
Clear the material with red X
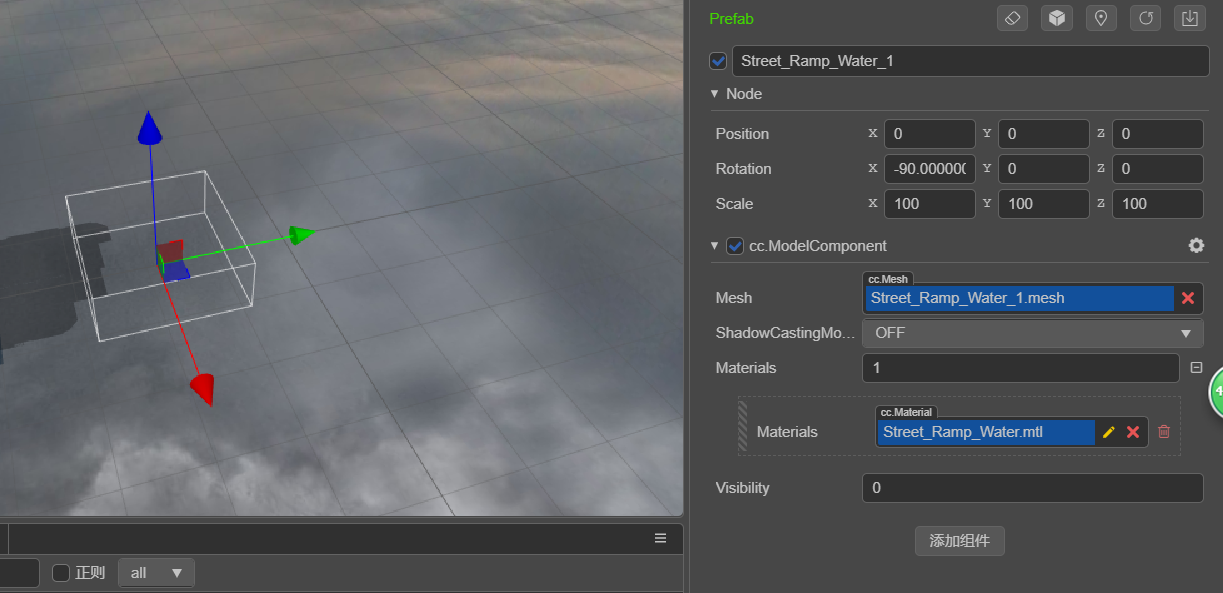[1133, 432]
